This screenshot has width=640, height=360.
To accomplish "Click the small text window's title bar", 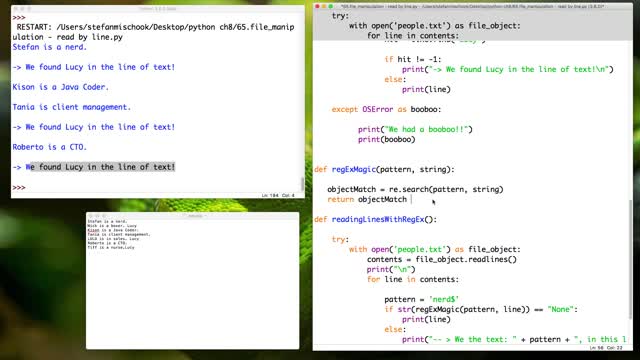I will tap(192, 215).
